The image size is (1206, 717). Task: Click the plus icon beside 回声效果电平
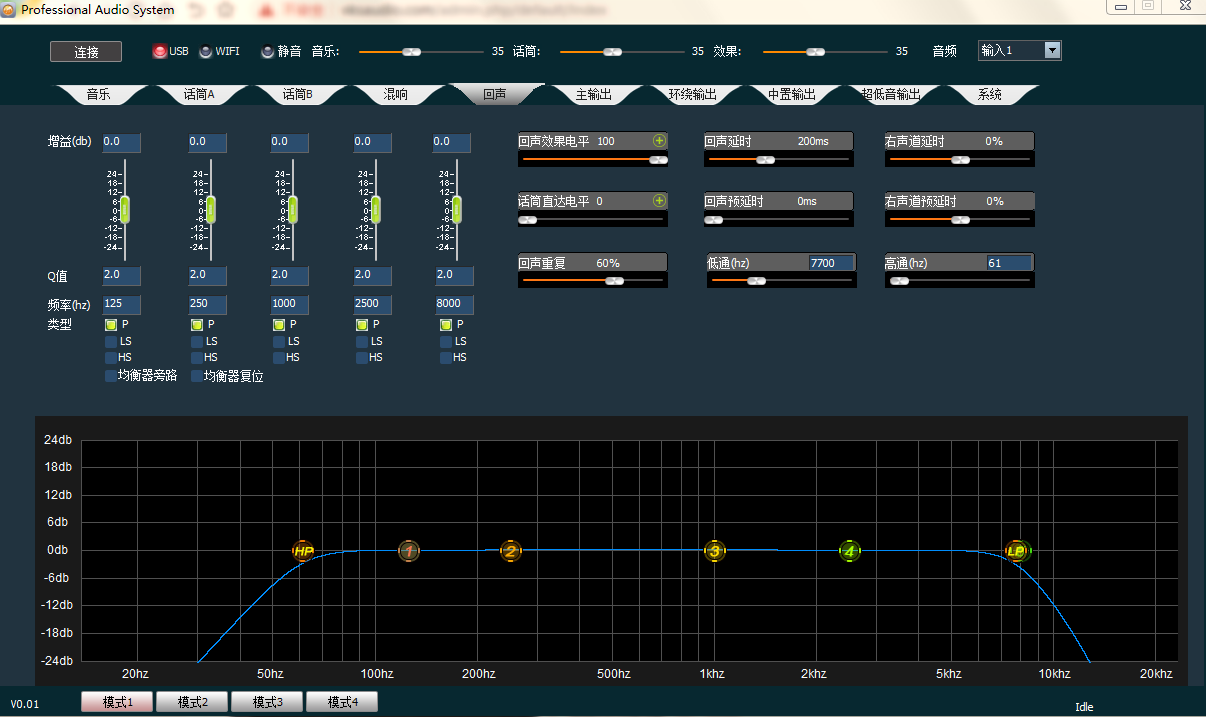click(x=659, y=141)
